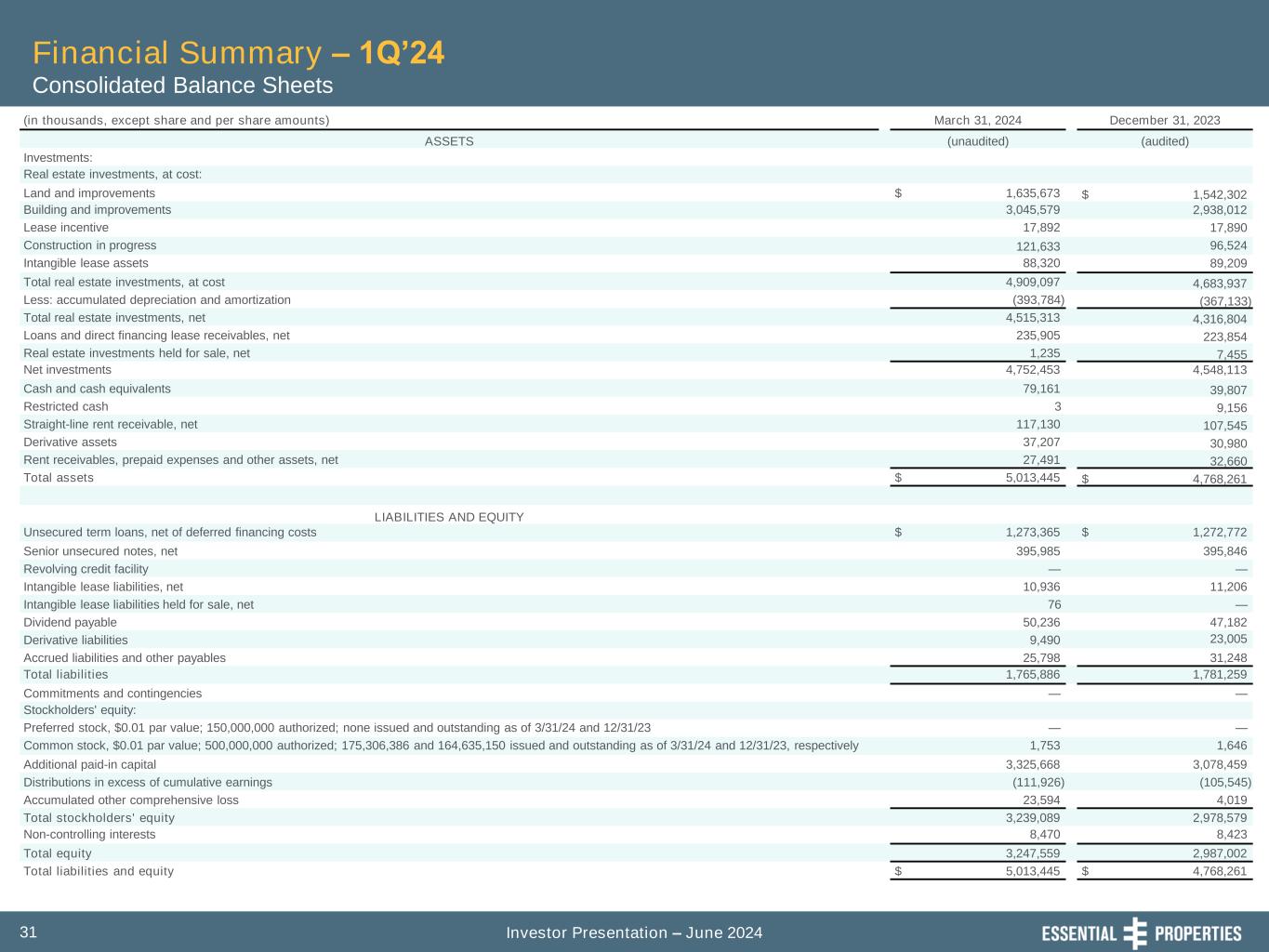Viewport: 1269px width, 952px height.
Task: Select the Derivative assets row label
Action: tap(70, 443)
